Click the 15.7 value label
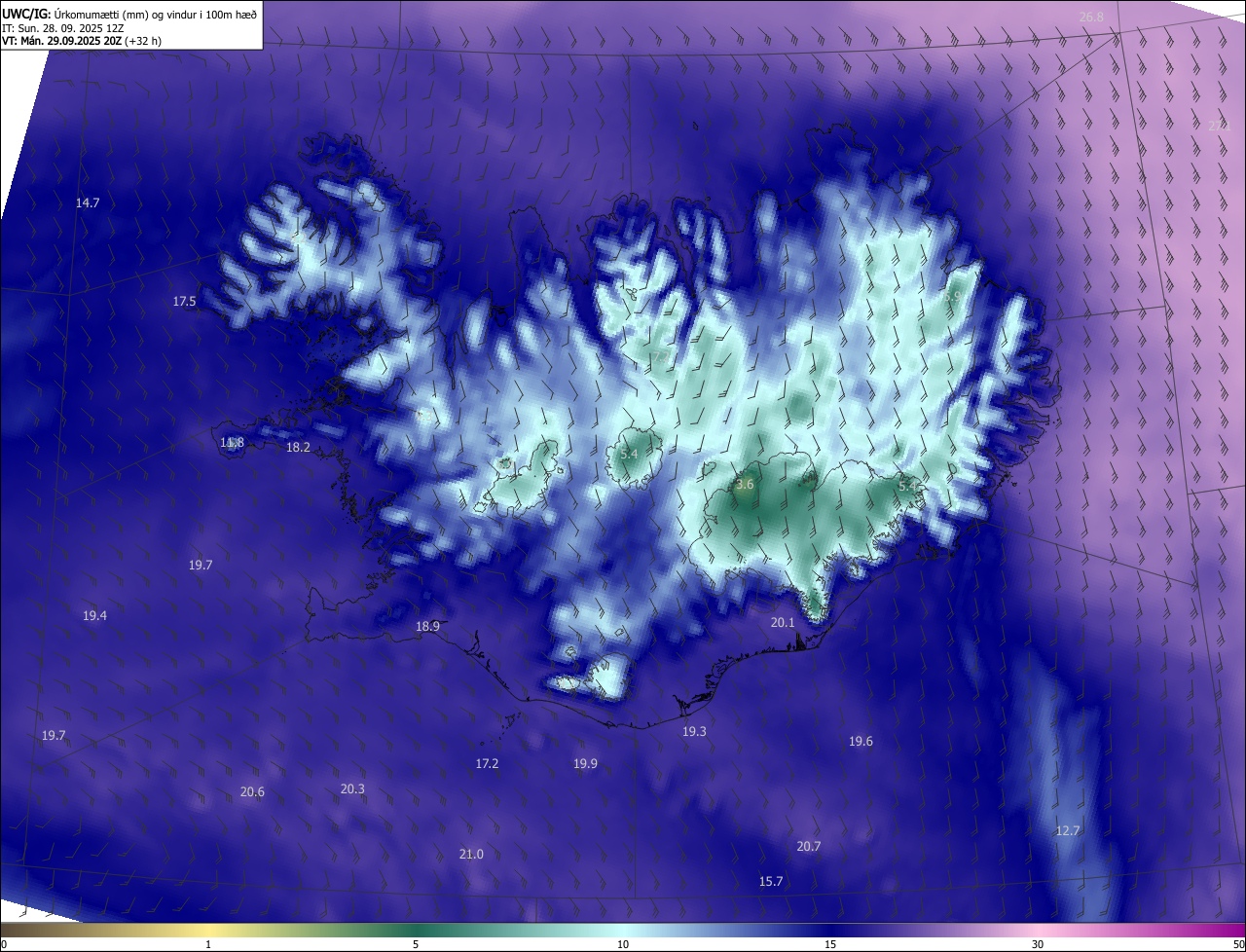This screenshot has height=952, width=1246. tap(771, 882)
